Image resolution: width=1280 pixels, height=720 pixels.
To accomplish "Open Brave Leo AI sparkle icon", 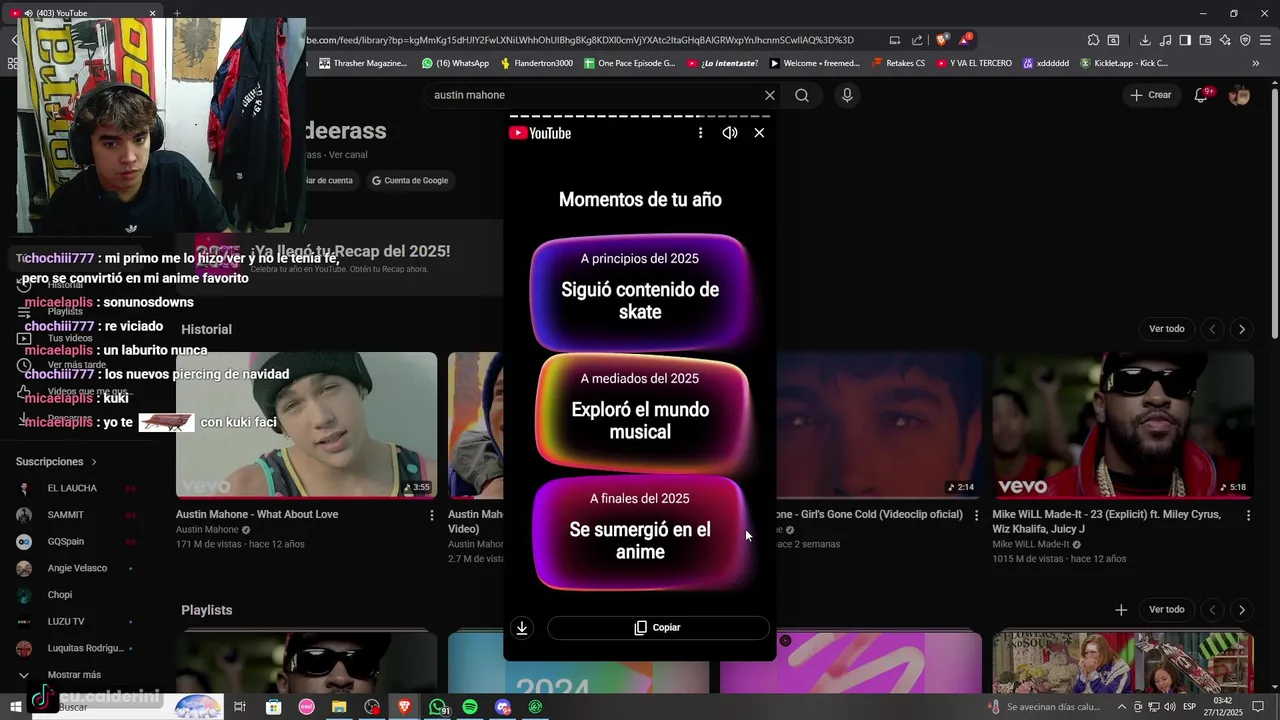I will pyautogui.click(x=1225, y=40).
